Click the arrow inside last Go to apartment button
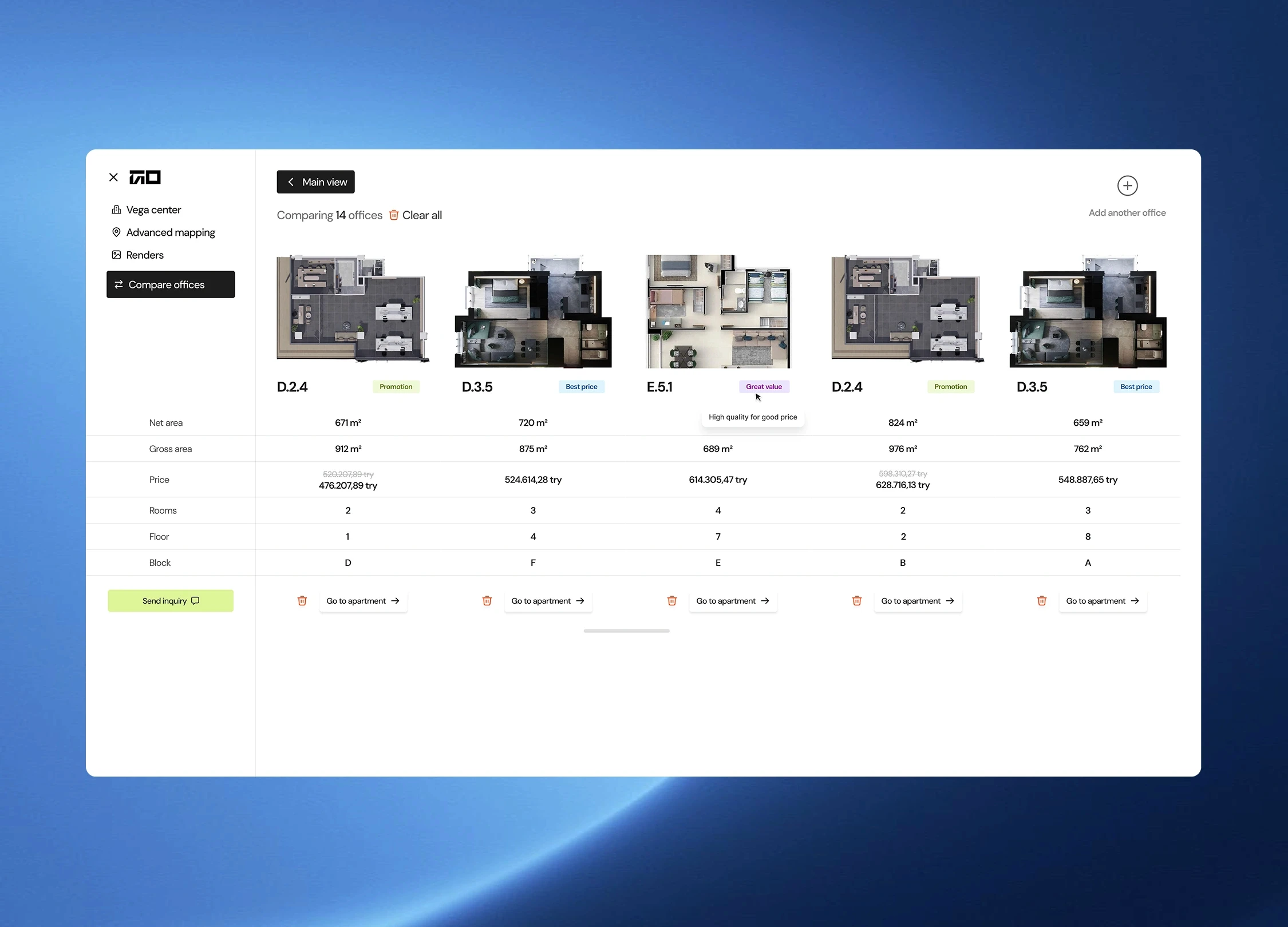This screenshot has width=1288, height=927. click(x=1134, y=601)
